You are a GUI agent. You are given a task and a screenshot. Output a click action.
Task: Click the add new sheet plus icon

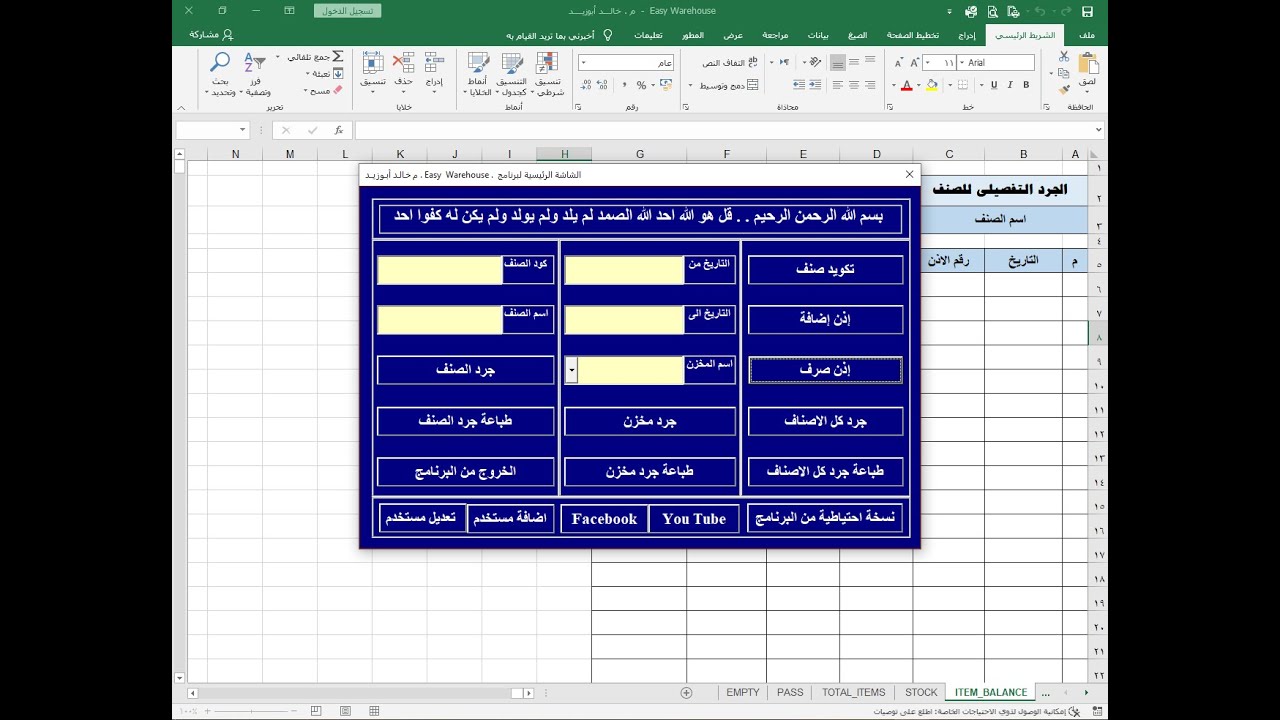coord(686,692)
